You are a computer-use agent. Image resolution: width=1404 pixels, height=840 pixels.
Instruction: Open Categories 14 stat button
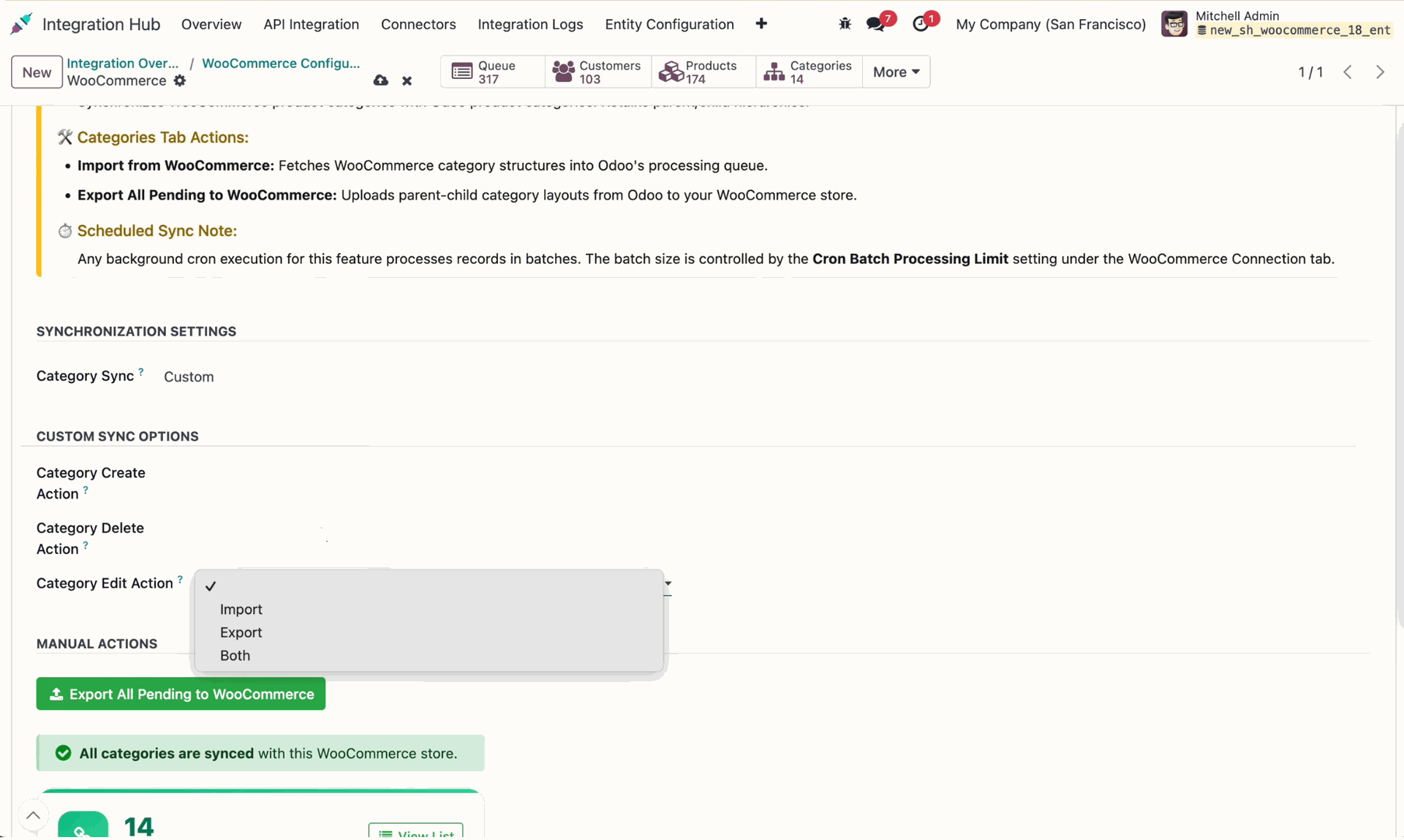[809, 72]
